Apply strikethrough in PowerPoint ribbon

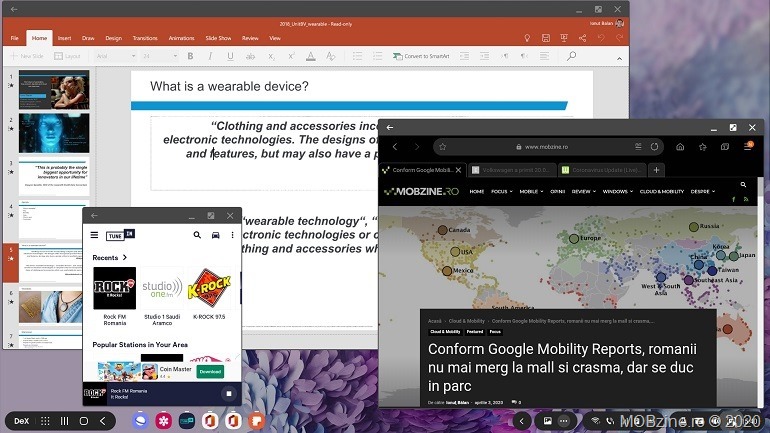coord(250,56)
